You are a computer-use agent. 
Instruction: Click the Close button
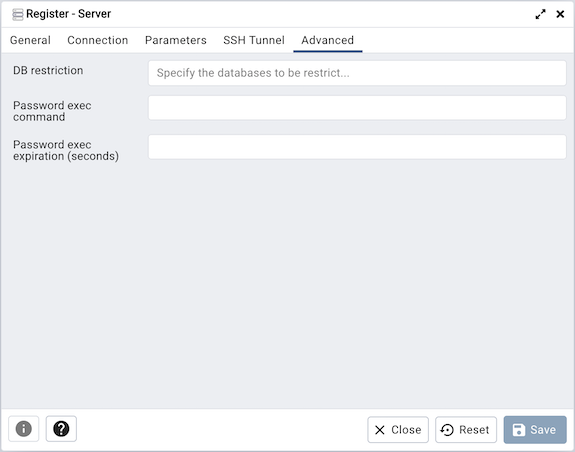[x=398, y=430]
